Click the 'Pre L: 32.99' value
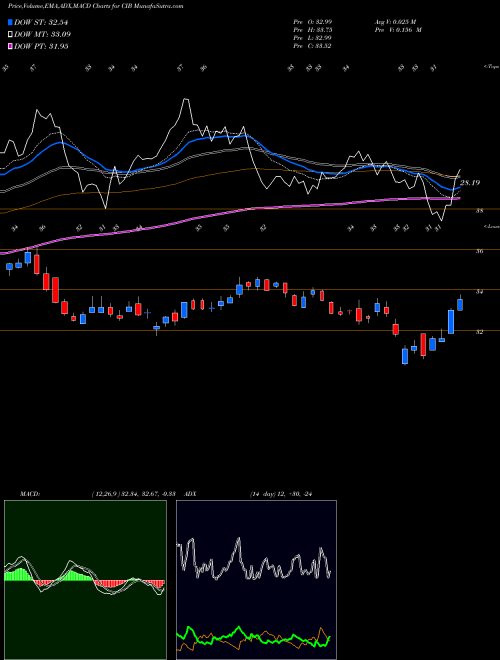 [313, 38]
